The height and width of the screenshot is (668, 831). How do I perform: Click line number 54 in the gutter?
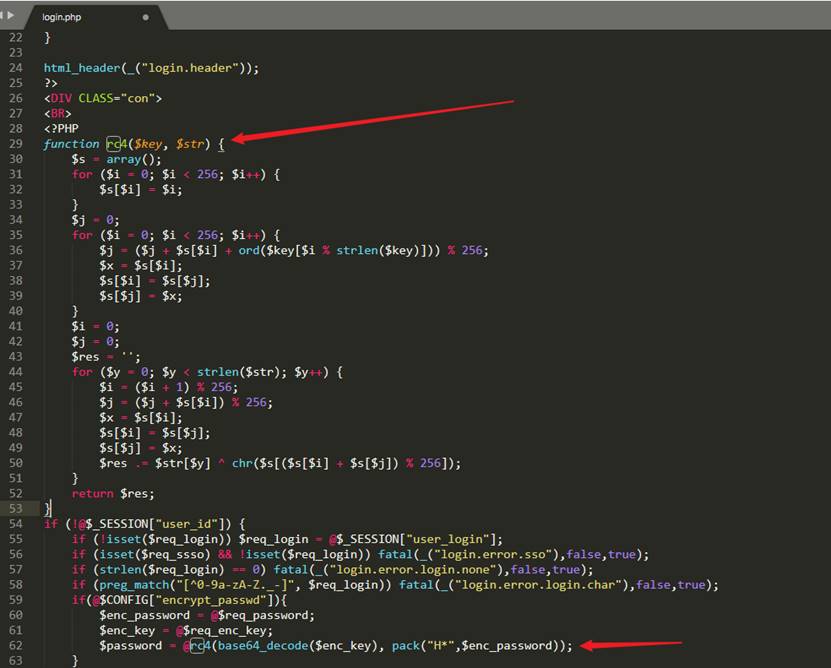pos(14,524)
